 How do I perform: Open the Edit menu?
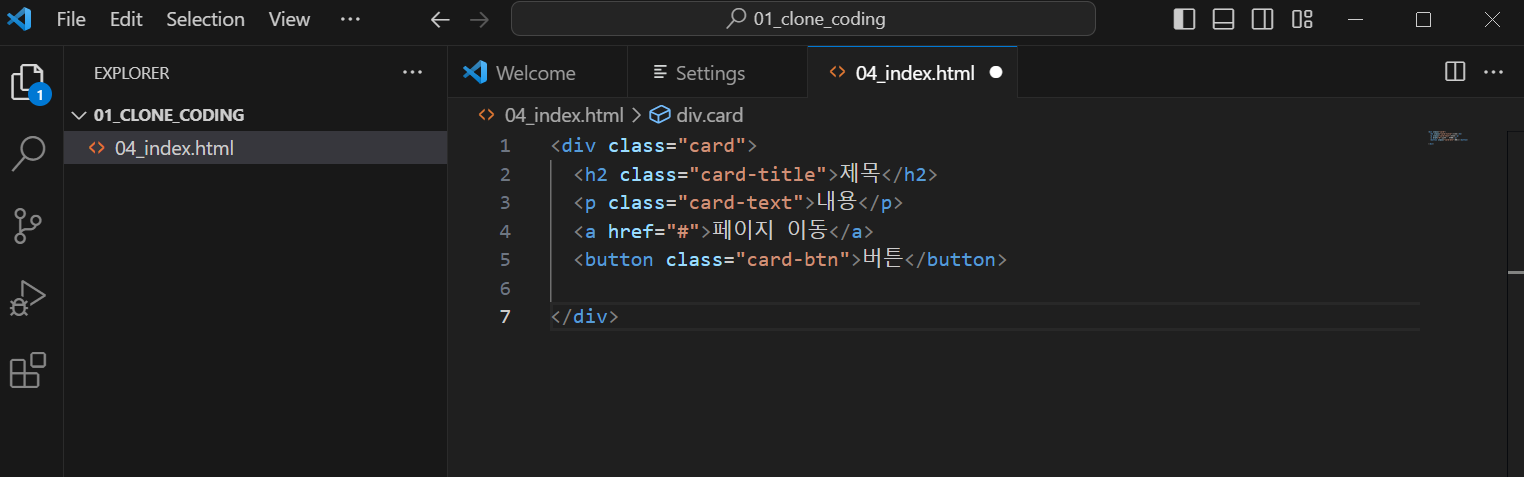click(126, 19)
